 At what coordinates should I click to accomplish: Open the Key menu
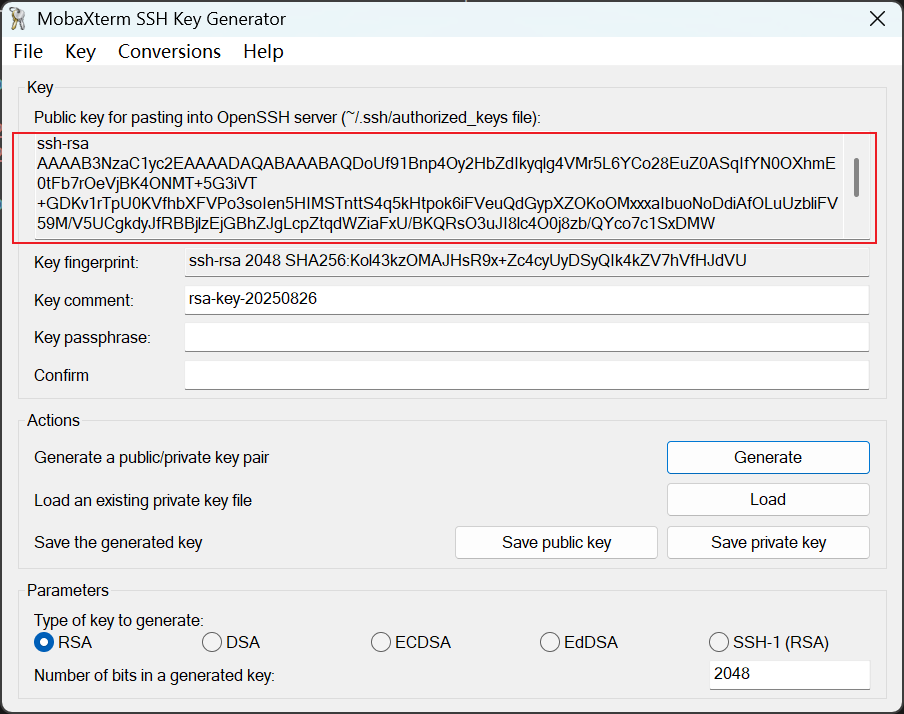[80, 52]
